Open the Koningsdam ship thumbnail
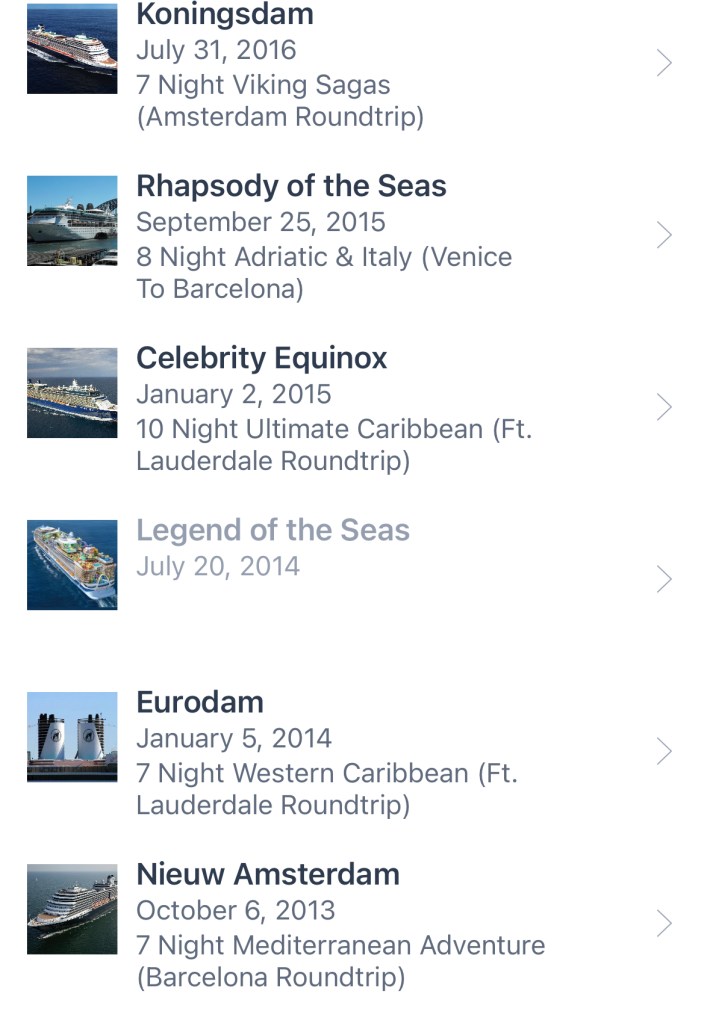This screenshot has height=1023, width=710. click(x=72, y=49)
